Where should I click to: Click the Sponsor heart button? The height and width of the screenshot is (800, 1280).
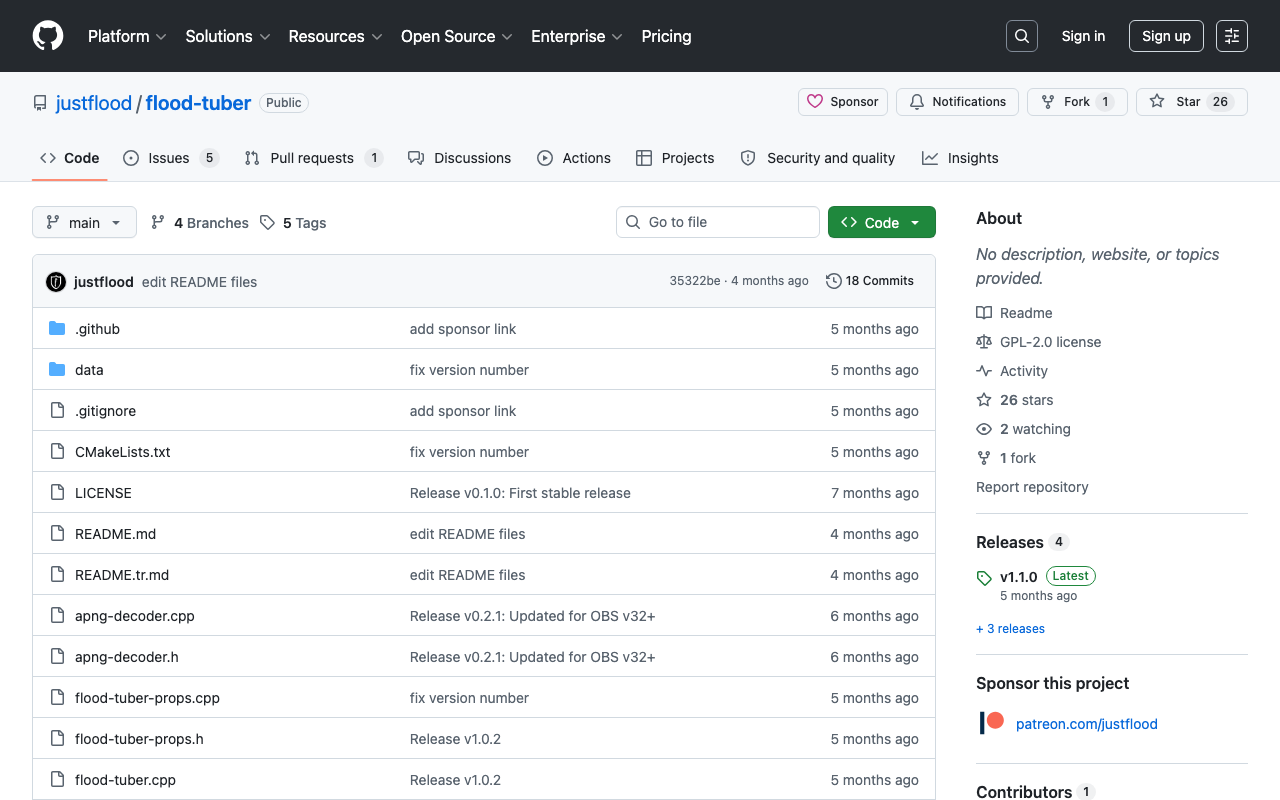coord(843,102)
